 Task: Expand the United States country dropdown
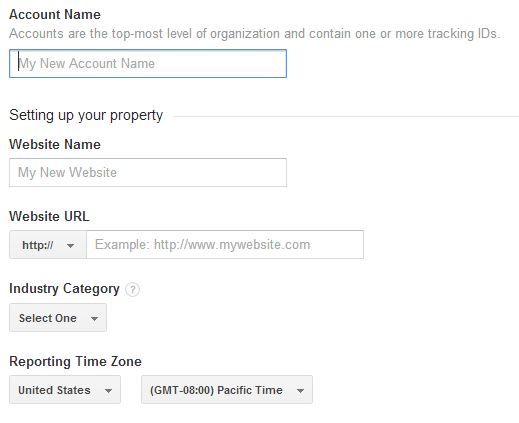(65, 390)
